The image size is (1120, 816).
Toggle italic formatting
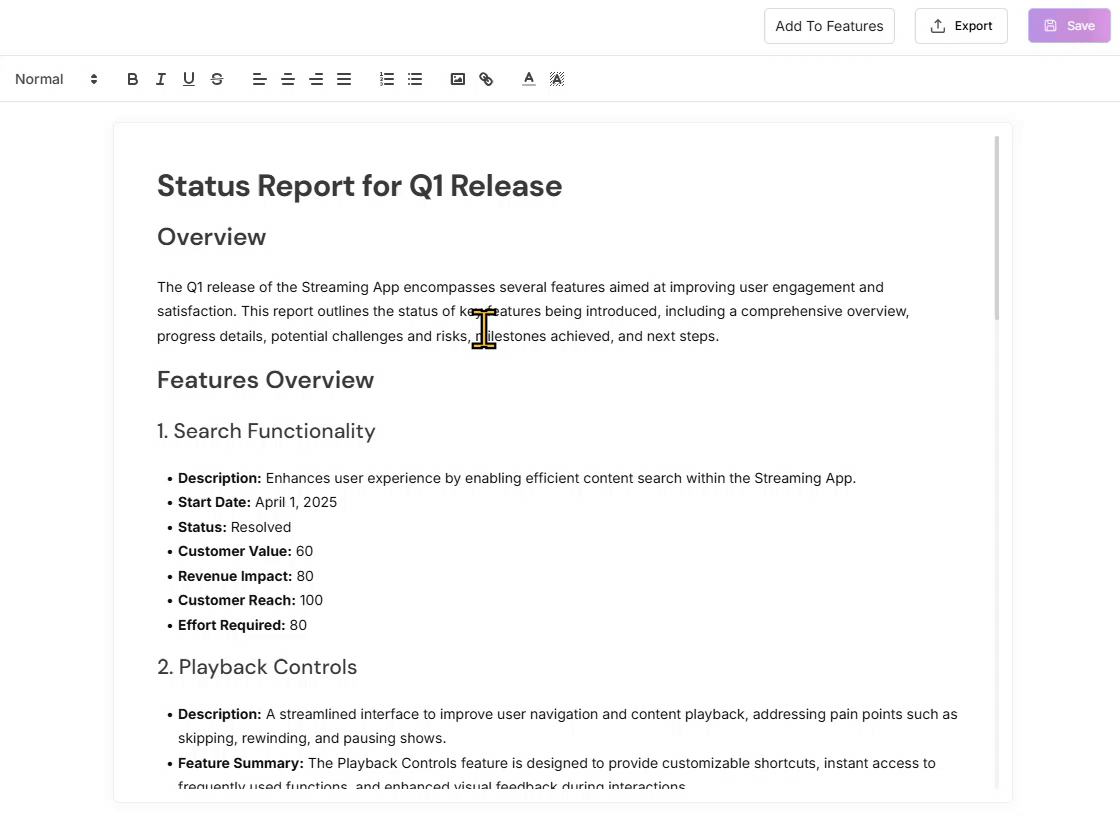(x=161, y=79)
